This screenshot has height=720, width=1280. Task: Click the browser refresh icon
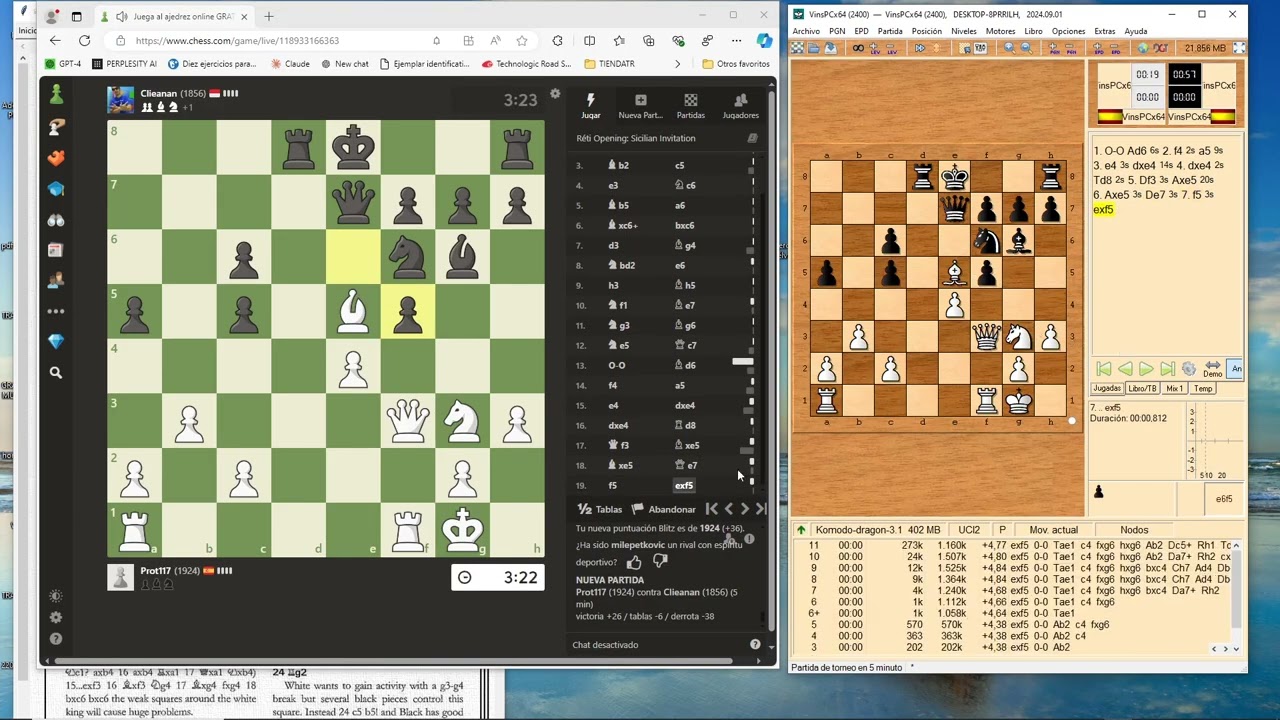click(84, 41)
